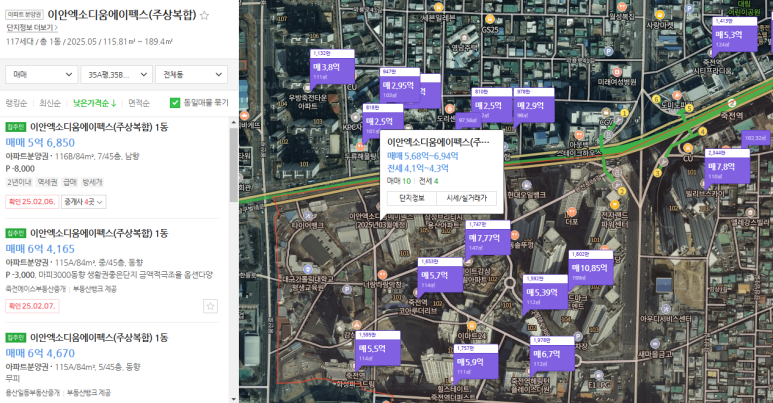Click scrollbar up arrow in listing panel

point(234,123)
